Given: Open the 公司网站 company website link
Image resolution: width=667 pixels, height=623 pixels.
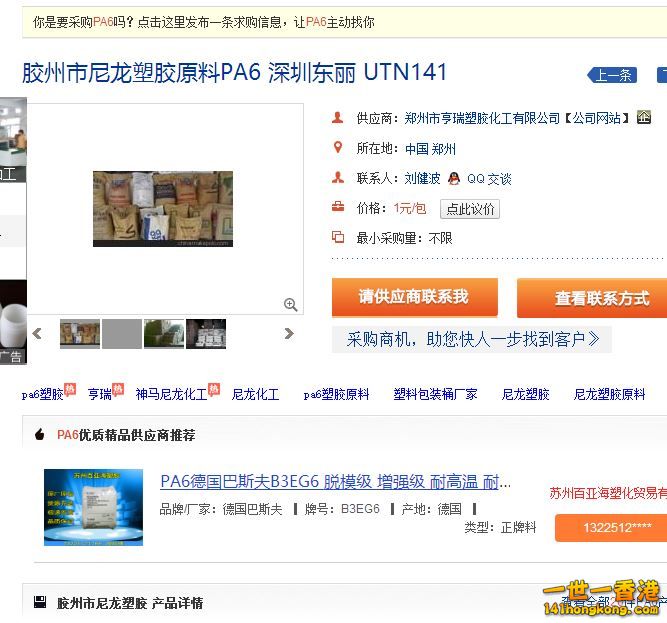Looking at the screenshot, I should [596, 118].
